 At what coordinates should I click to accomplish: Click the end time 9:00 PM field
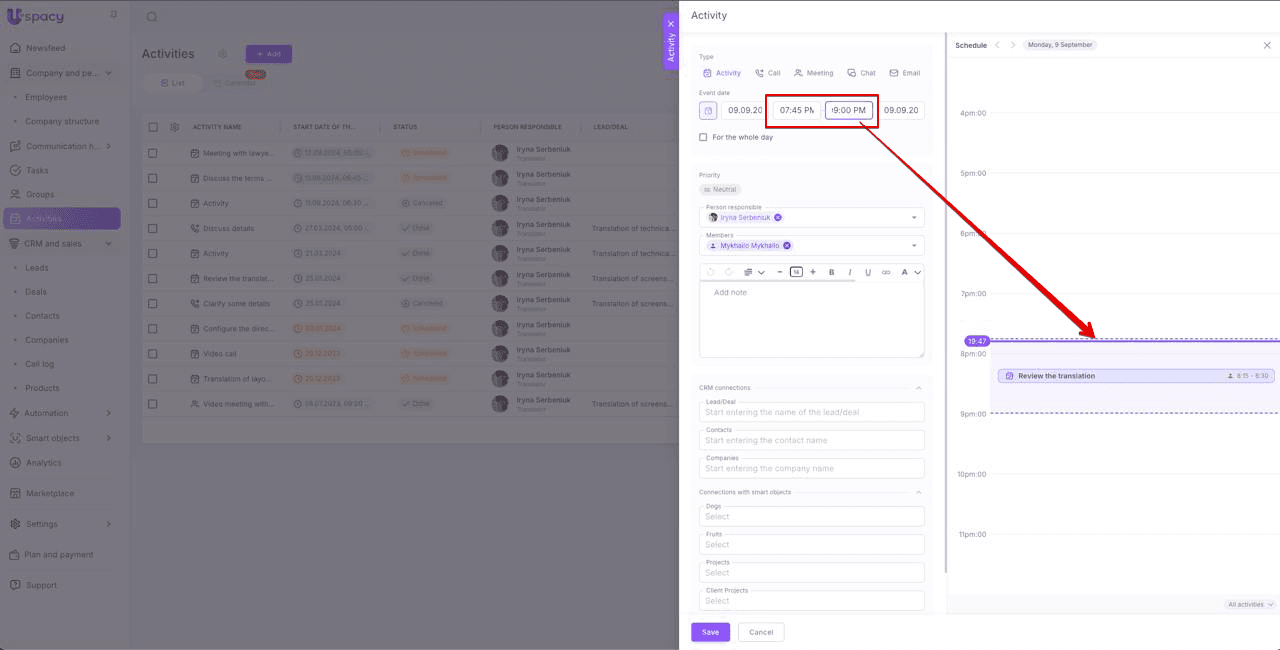(x=849, y=110)
